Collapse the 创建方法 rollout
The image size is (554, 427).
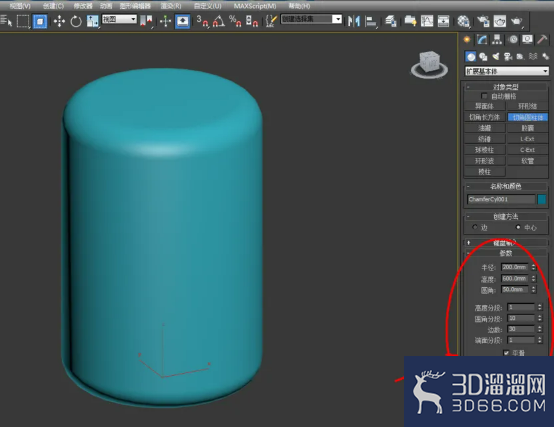(x=506, y=217)
